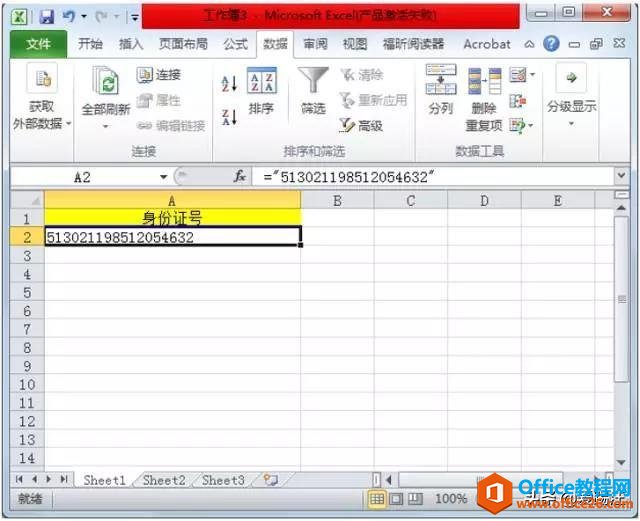
Task: Expand the data validation dropdown arrow
Action: (x=532, y=75)
